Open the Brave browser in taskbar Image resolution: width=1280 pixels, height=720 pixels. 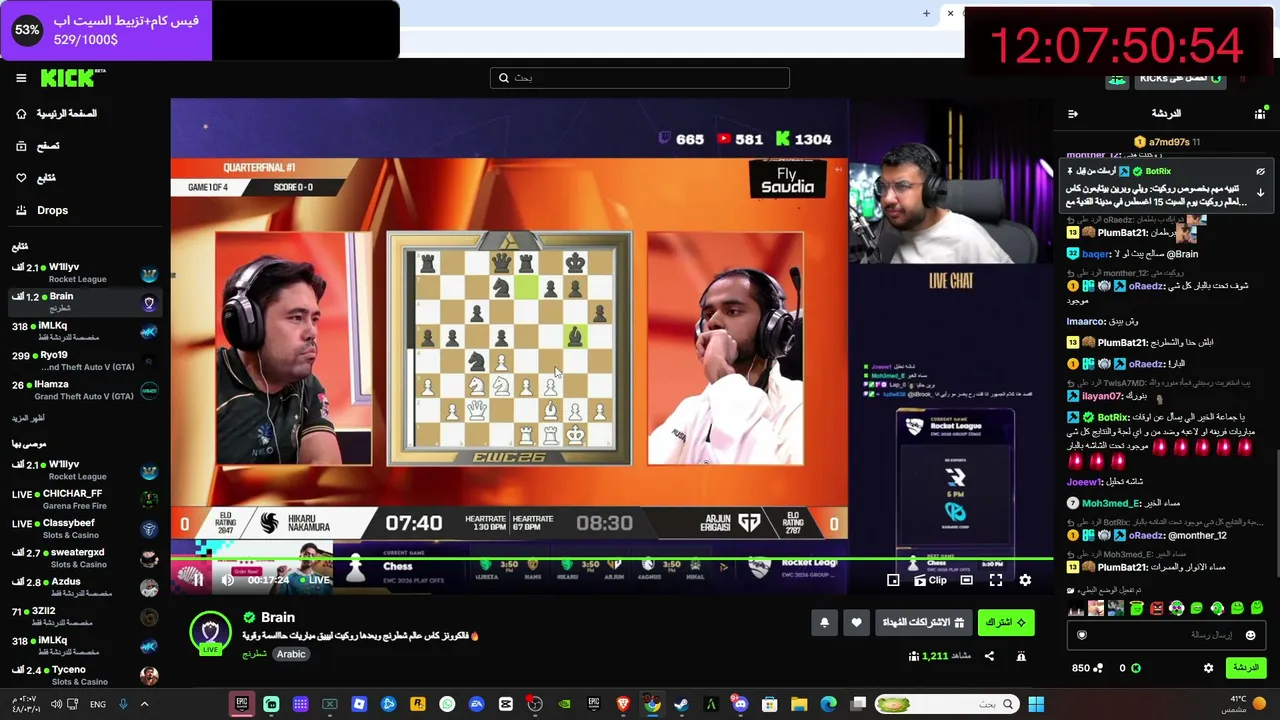(623, 704)
